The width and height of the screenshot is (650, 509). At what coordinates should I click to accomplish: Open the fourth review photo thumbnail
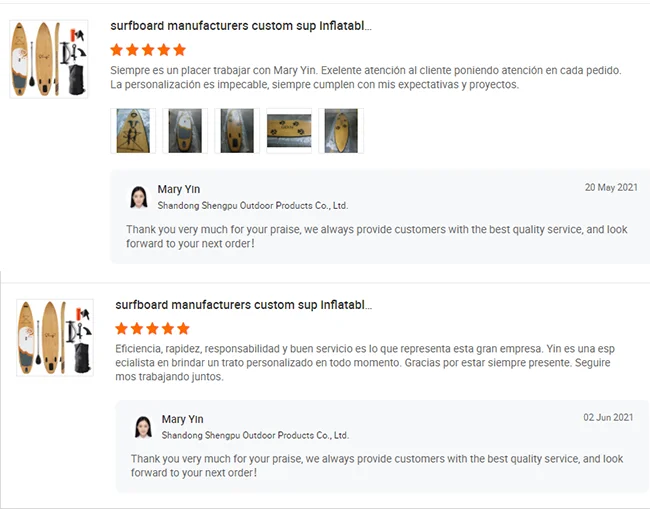[x=289, y=131]
